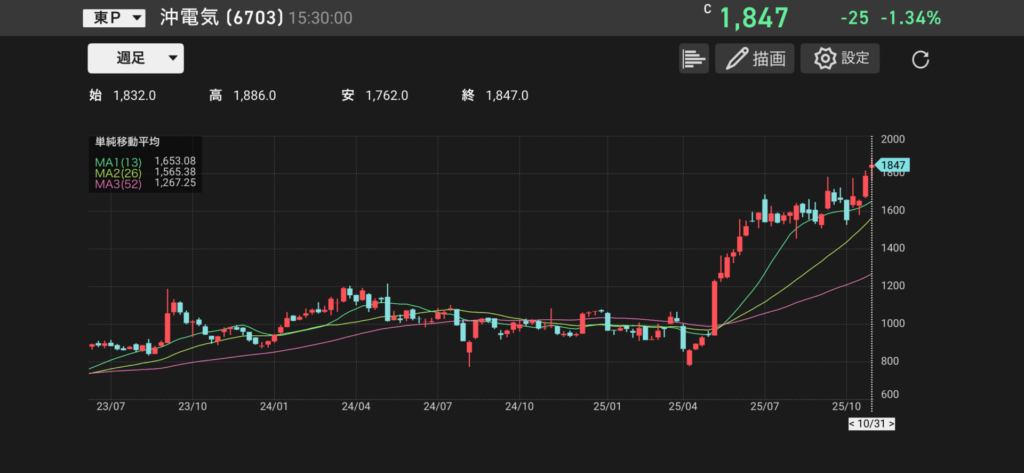Click the pencil icon on 描画 button
Viewport: 1024px width, 473px height.
tap(737, 59)
